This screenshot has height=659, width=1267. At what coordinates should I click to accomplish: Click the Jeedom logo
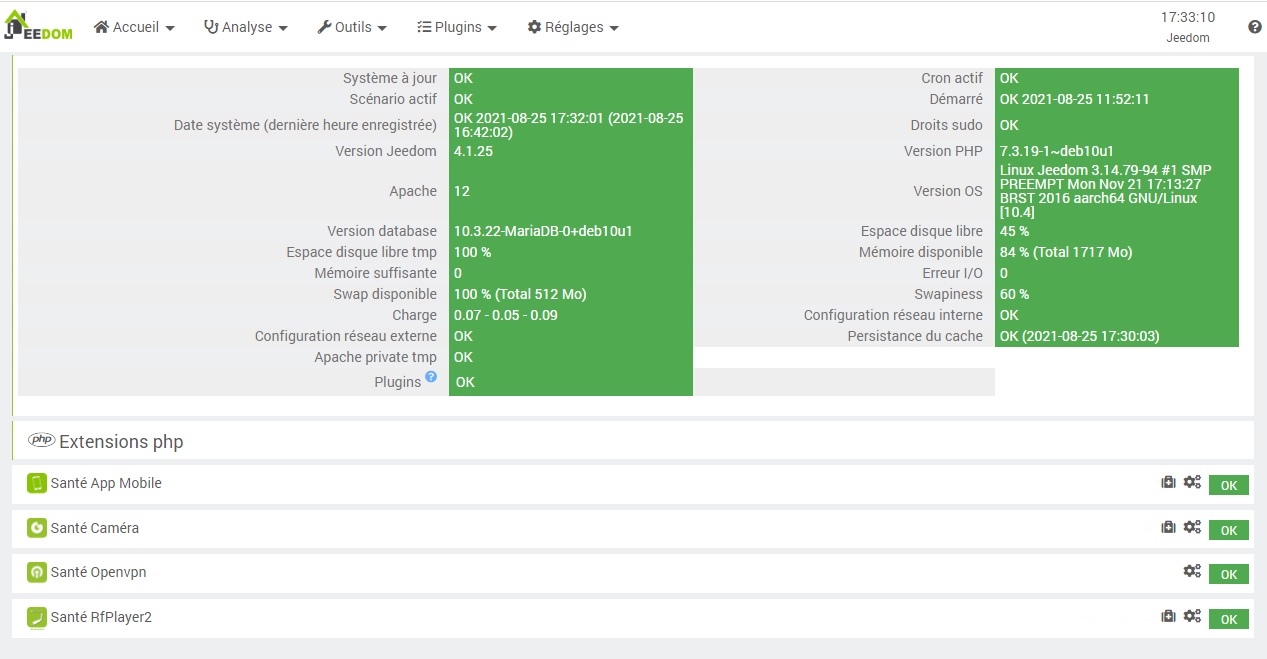point(38,26)
